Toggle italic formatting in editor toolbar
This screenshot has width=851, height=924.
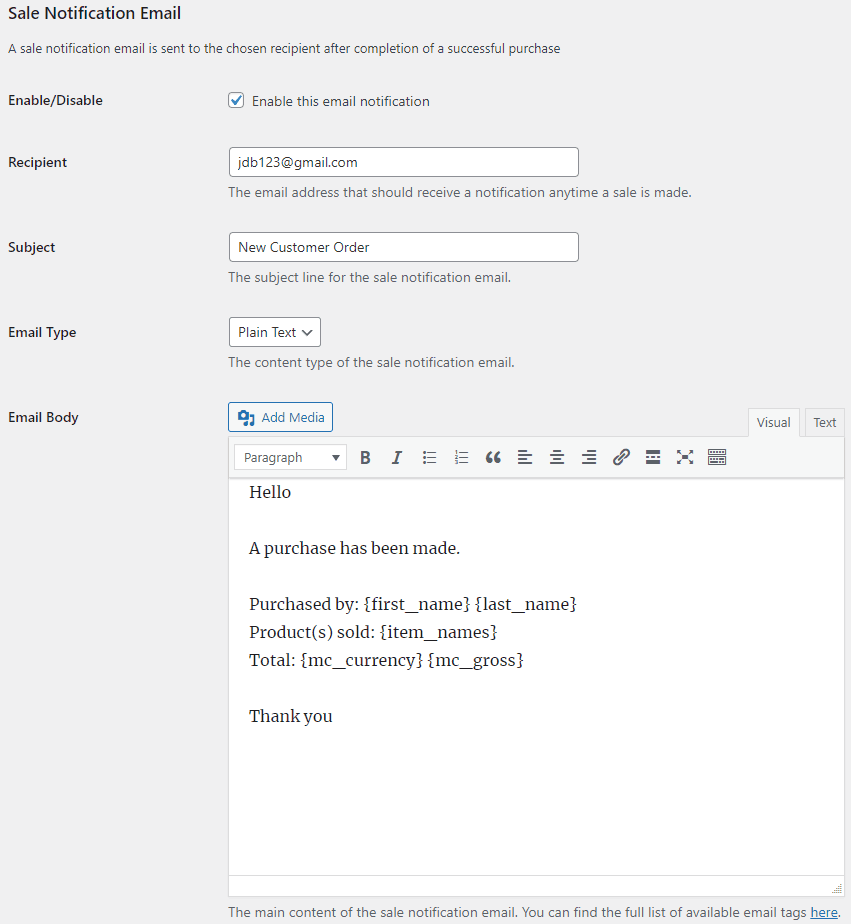397,457
